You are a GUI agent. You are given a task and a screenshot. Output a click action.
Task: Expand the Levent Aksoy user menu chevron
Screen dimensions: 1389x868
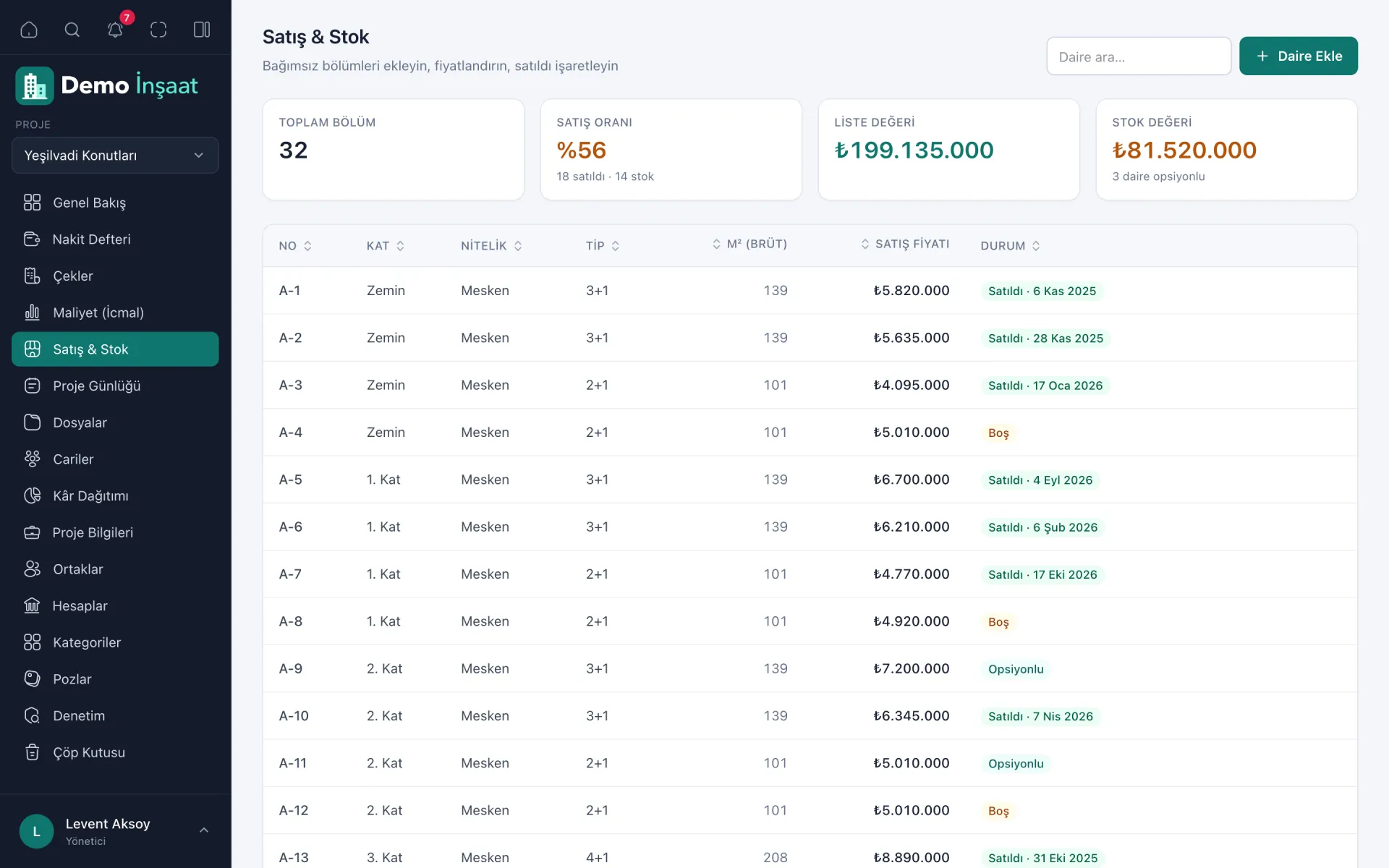[204, 830]
